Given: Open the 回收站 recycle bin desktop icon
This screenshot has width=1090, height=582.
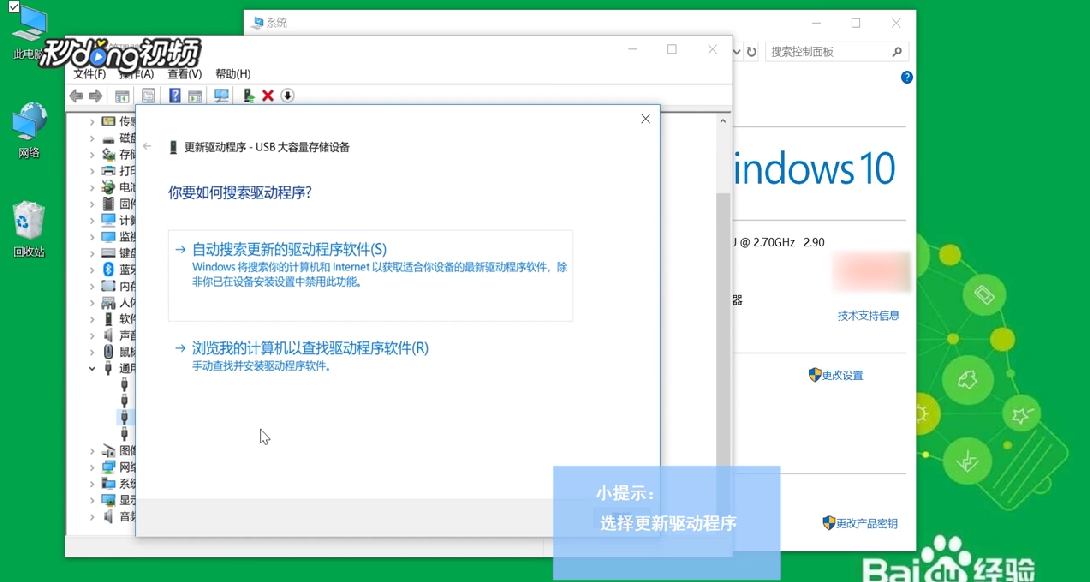Looking at the screenshot, I should (29, 229).
